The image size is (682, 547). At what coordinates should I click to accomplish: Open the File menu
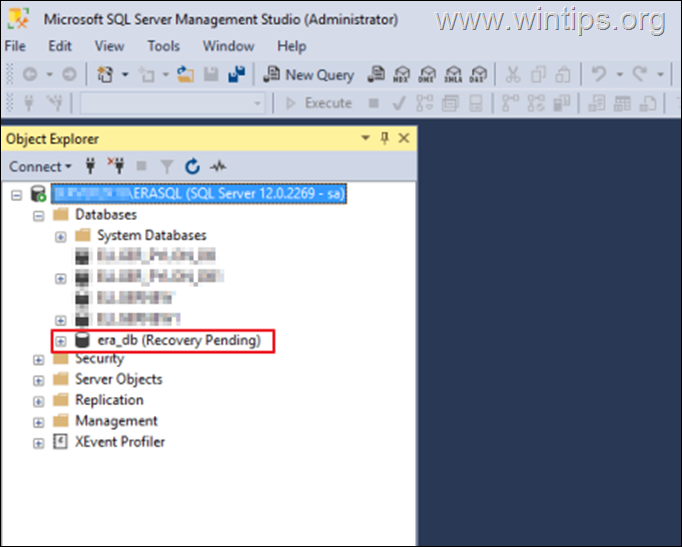[15, 46]
